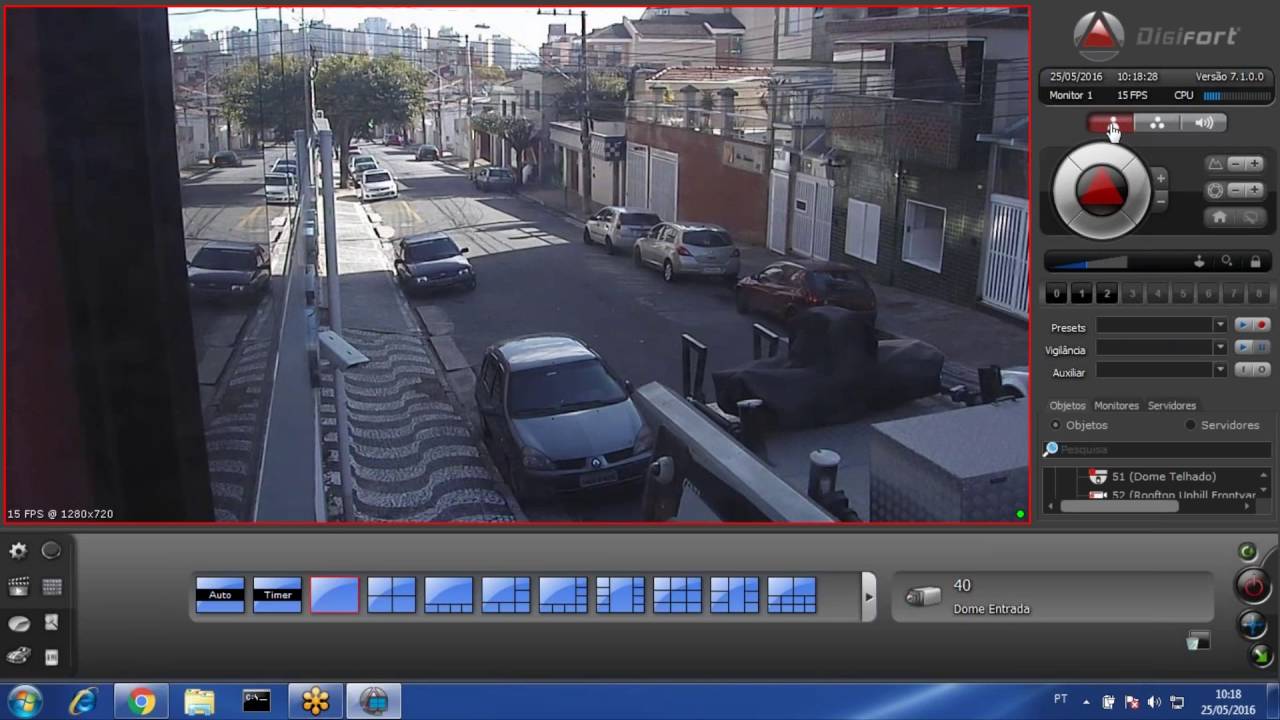Select the Objetos radio button
Screen dimensions: 1280x720
click(x=1055, y=425)
